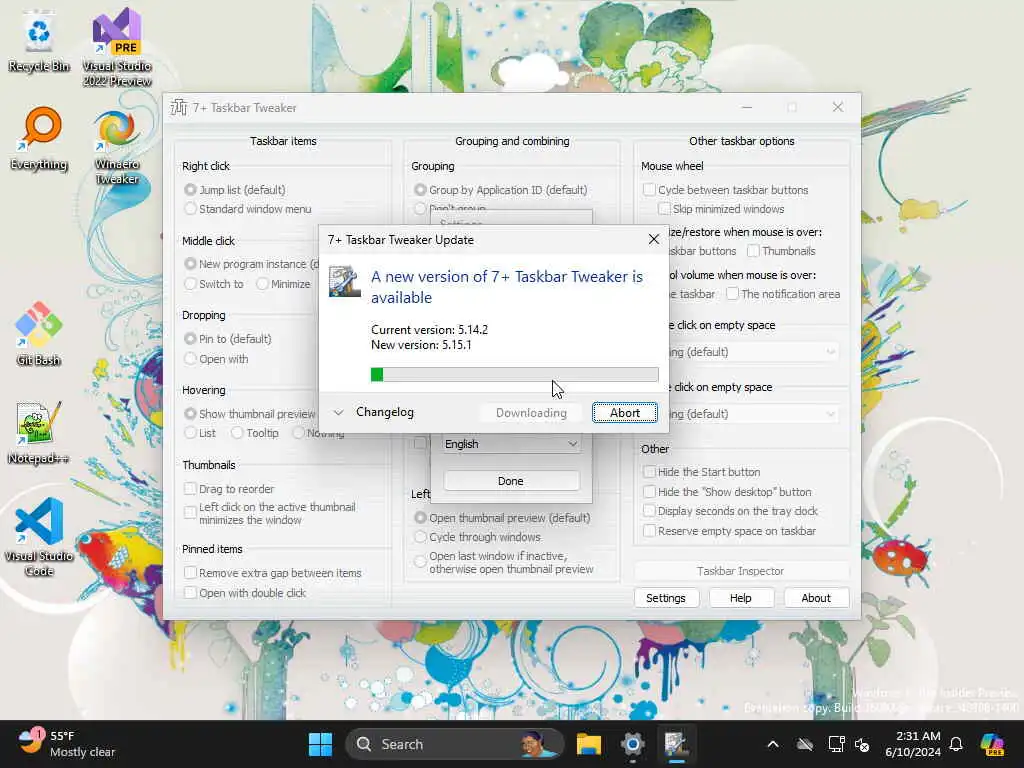This screenshot has width=1024, height=768.
Task: Select Tooltip hovering radio option
Action: (237, 433)
